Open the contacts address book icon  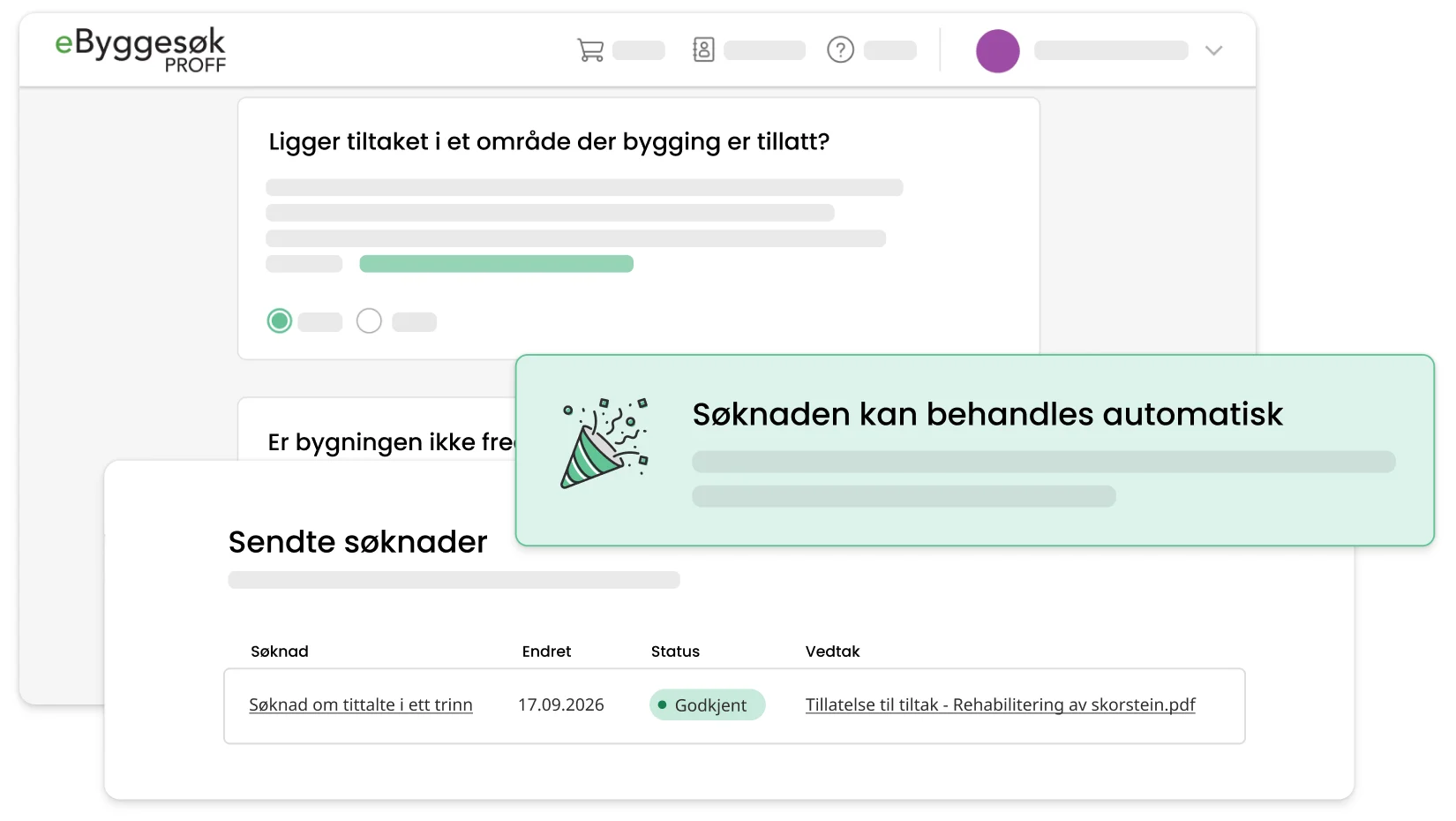tap(703, 49)
